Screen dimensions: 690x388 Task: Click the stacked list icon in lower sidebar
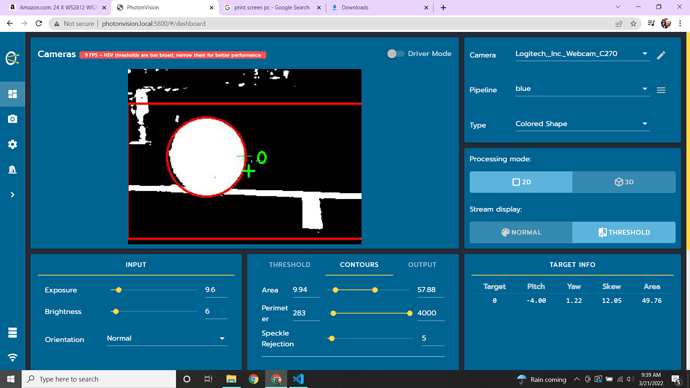12,333
